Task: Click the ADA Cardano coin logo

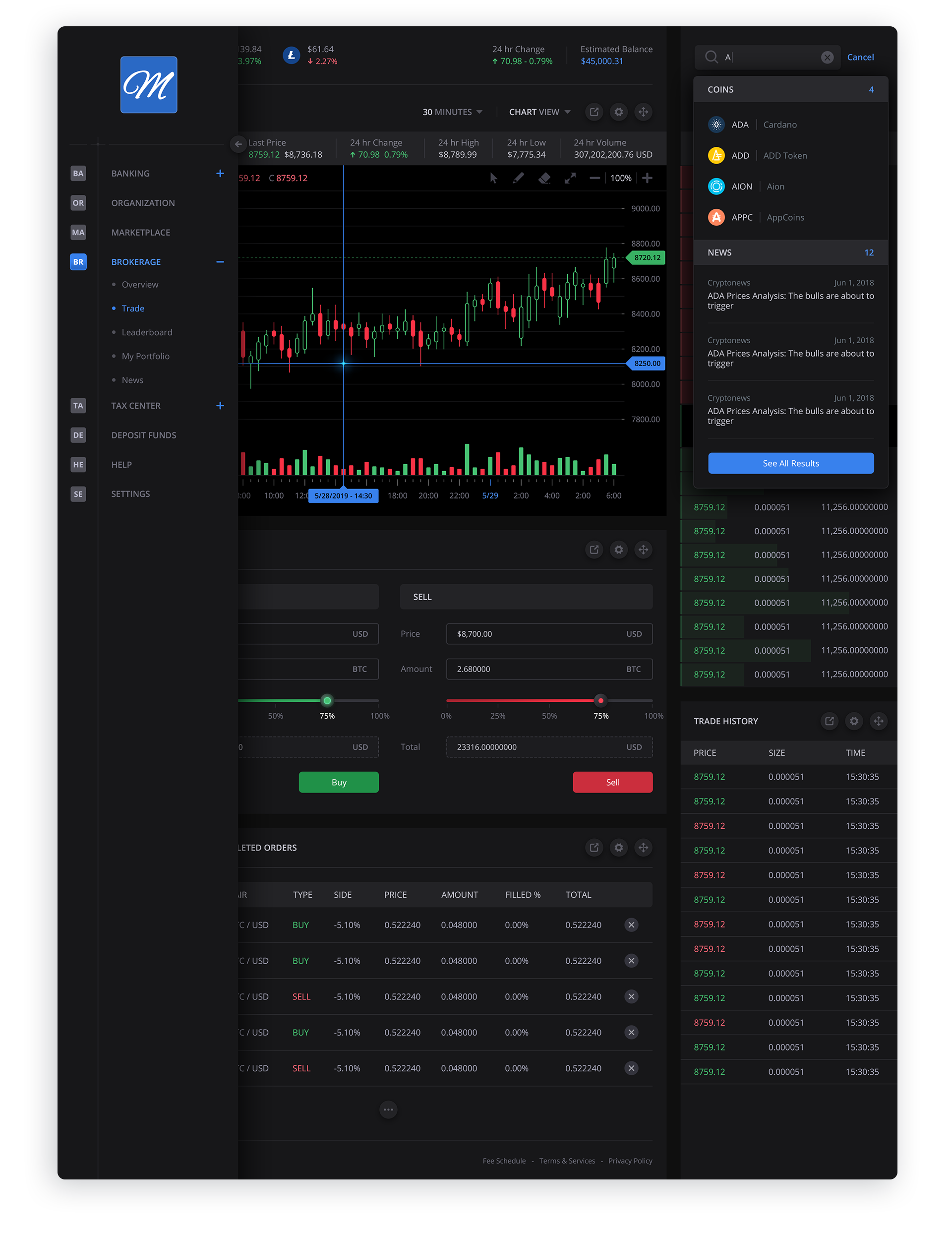Action: pyautogui.click(x=716, y=124)
